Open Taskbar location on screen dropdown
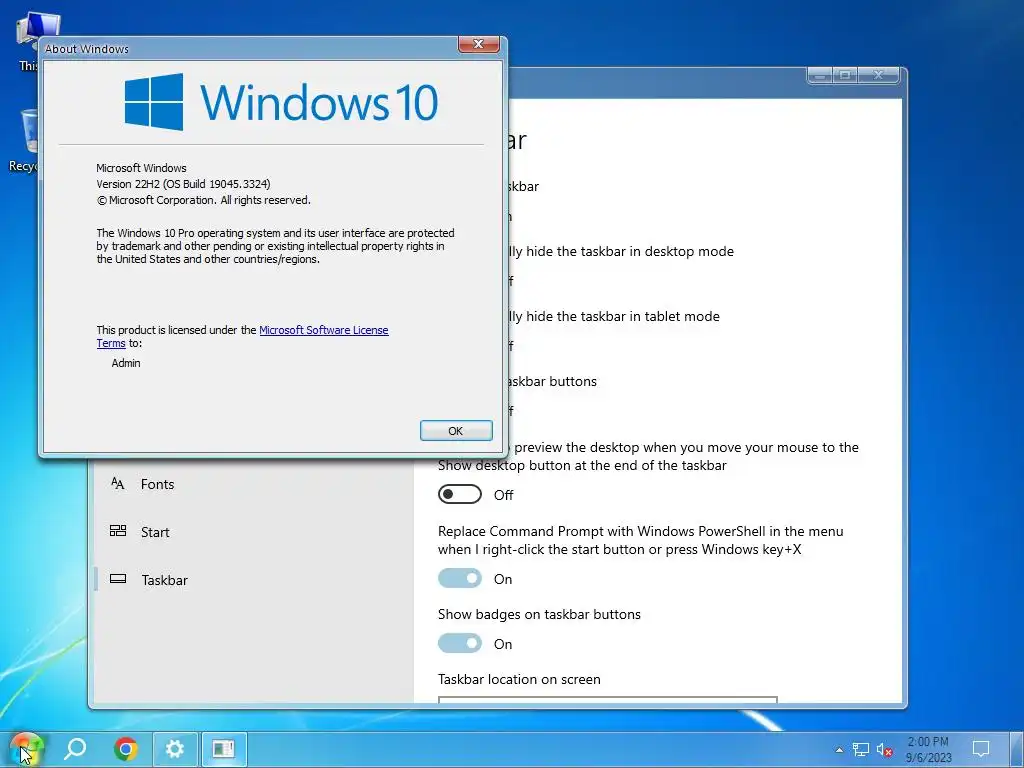 pos(607,700)
